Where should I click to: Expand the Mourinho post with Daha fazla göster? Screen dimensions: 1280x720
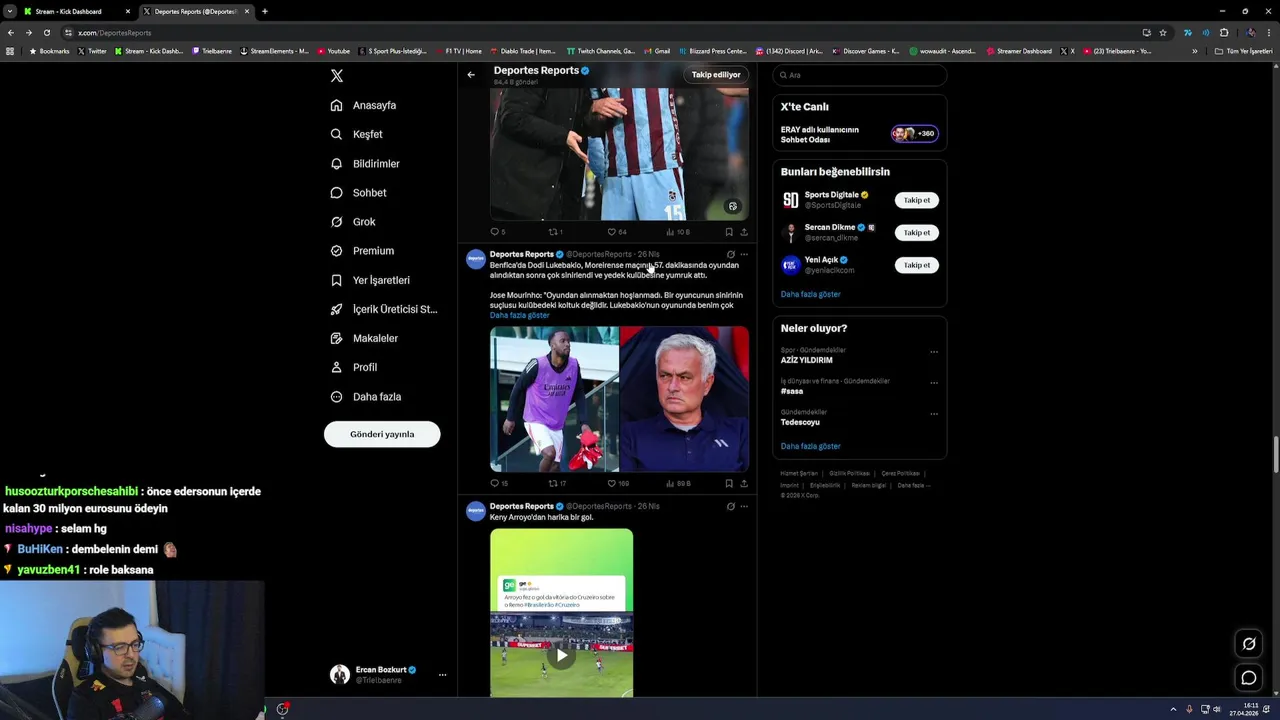519,315
